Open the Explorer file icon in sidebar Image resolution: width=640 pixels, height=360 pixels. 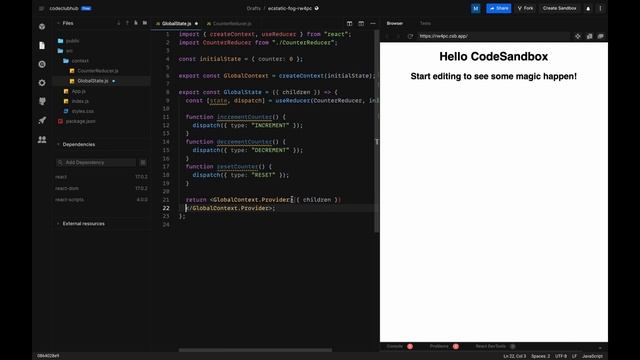(x=42, y=45)
